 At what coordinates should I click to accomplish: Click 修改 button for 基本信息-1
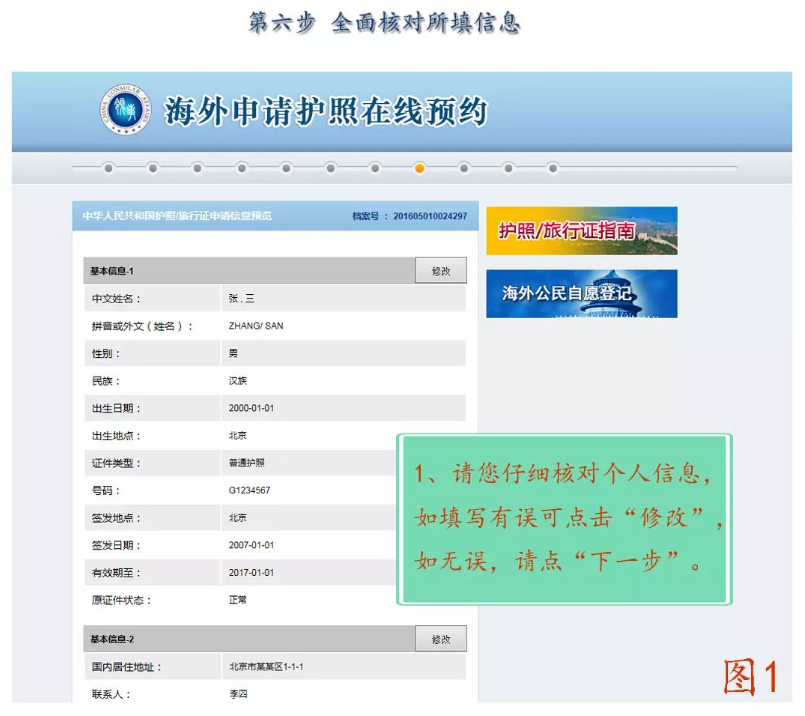pyautogui.click(x=441, y=271)
